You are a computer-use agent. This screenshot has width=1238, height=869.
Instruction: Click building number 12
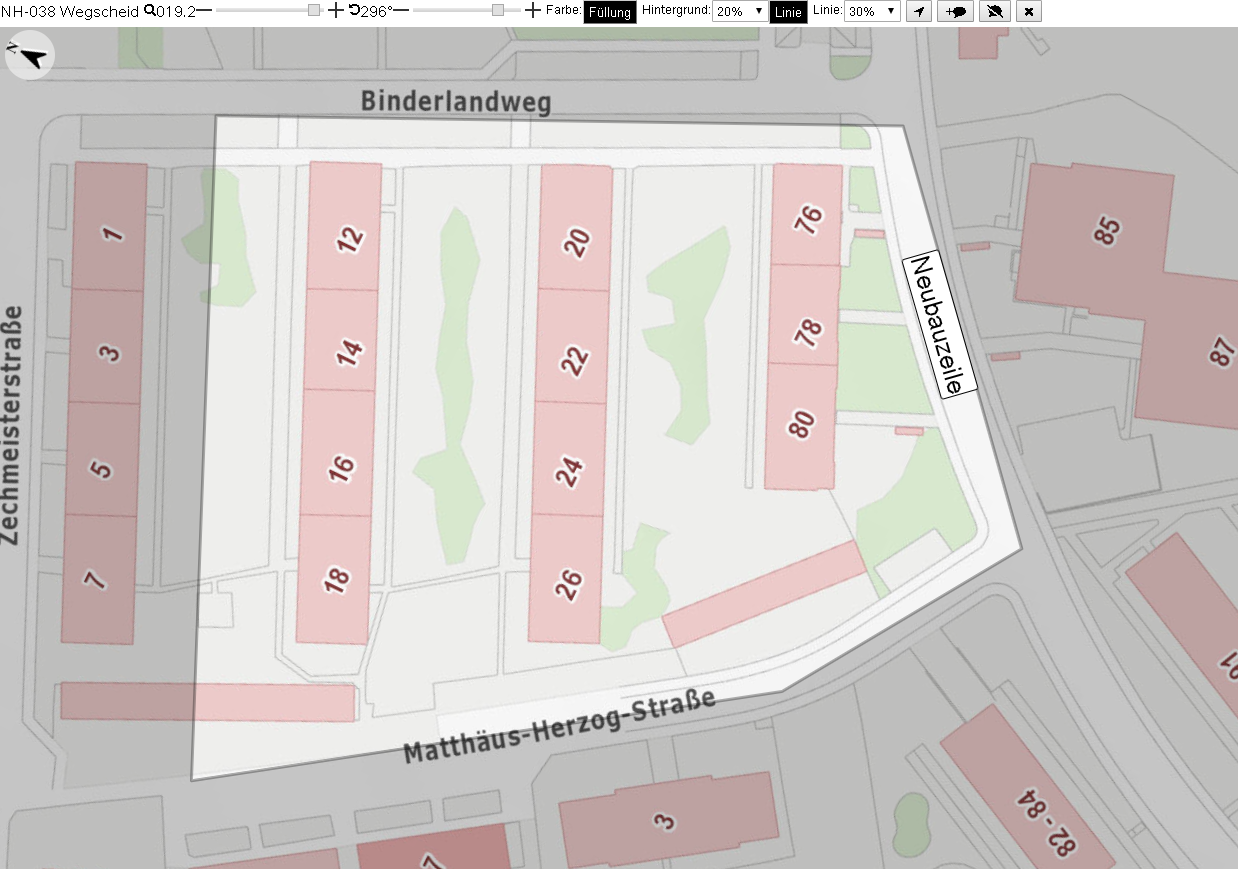(x=351, y=239)
